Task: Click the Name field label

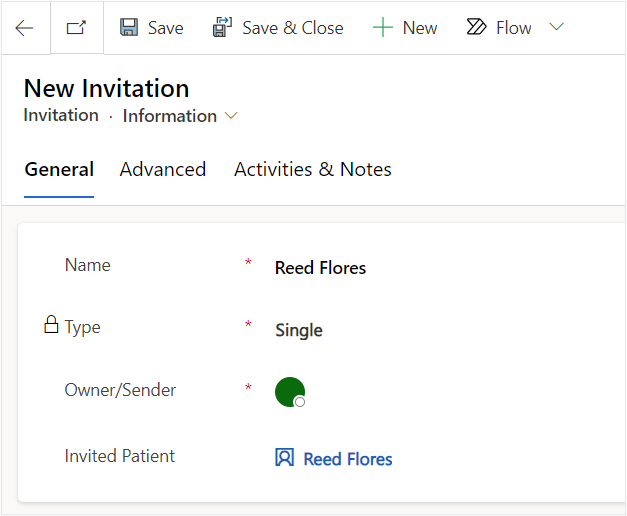Action: pos(88,265)
